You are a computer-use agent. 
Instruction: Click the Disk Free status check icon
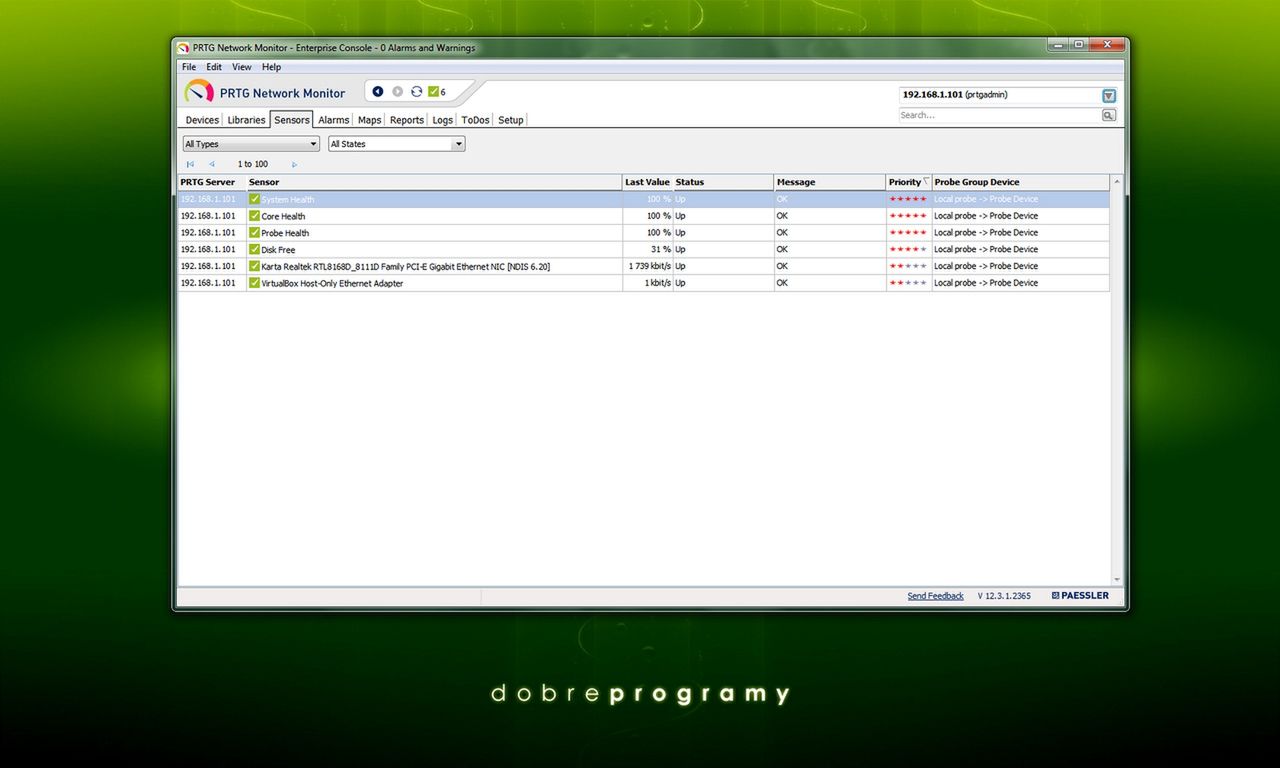pyautogui.click(x=254, y=250)
